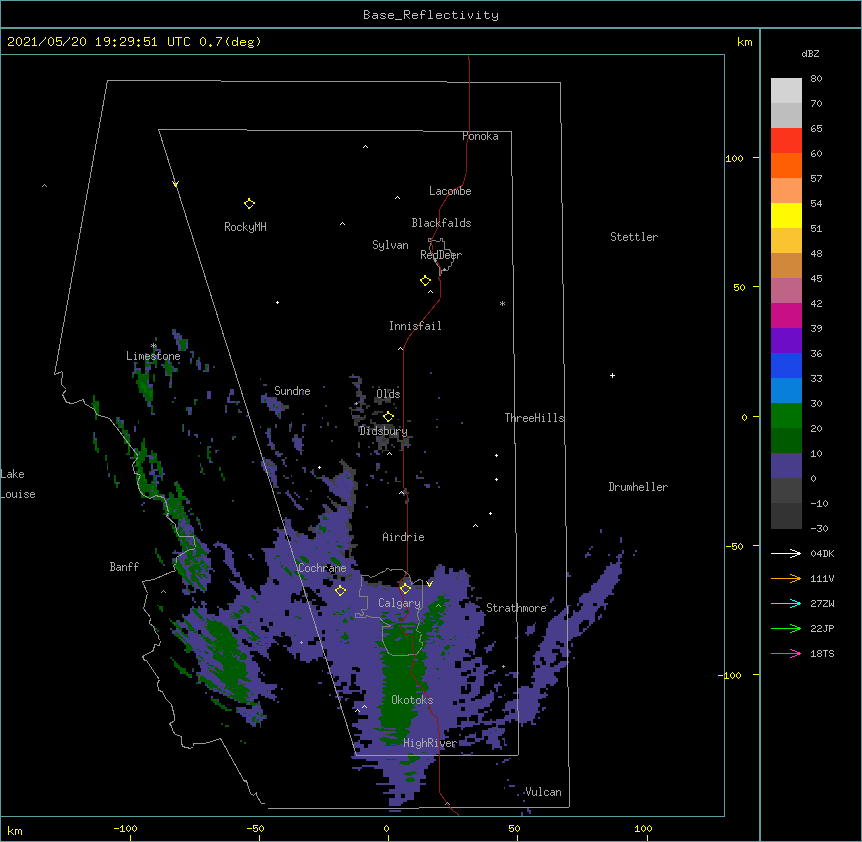Screen dimensions: 862x842
Task: Click the light gray 80 dBZ swatch
Action: tap(786, 90)
